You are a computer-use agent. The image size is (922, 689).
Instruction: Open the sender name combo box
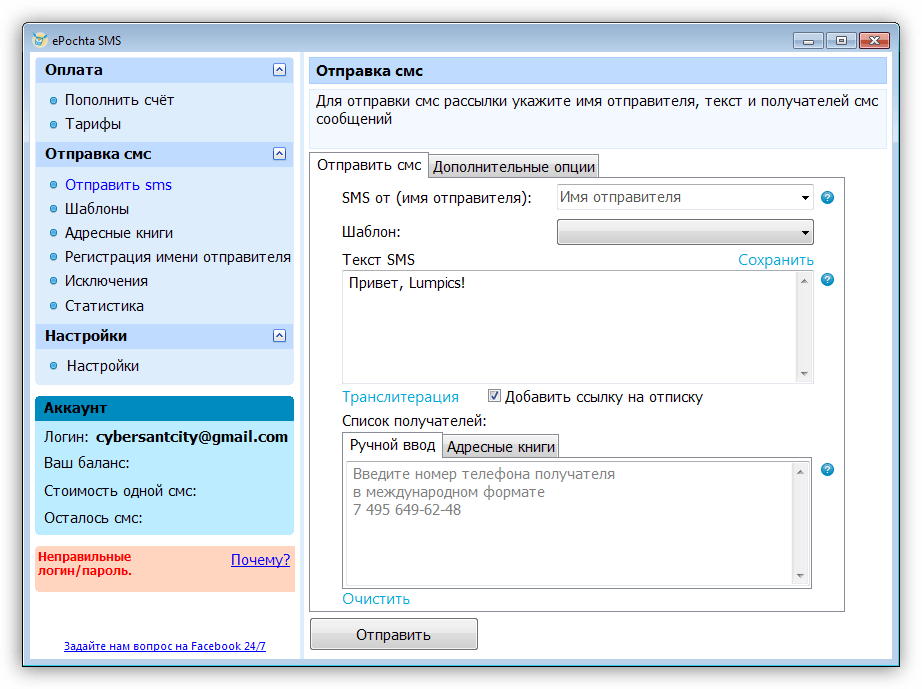(685, 198)
